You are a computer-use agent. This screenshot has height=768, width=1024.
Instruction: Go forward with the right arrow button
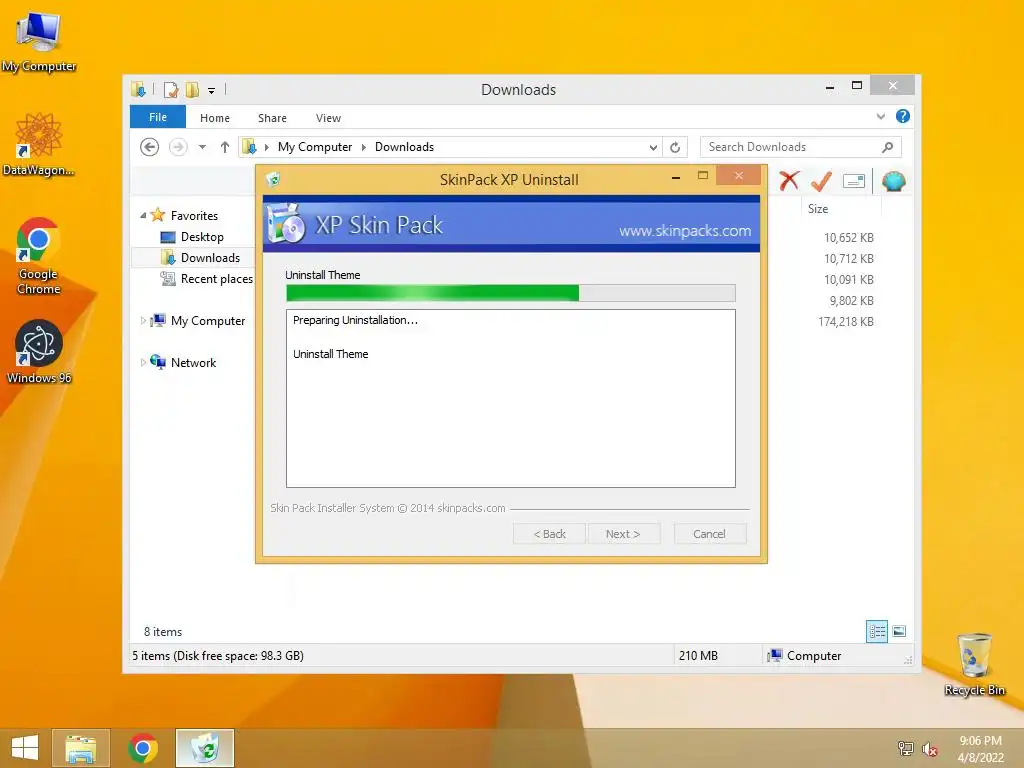coord(178,147)
